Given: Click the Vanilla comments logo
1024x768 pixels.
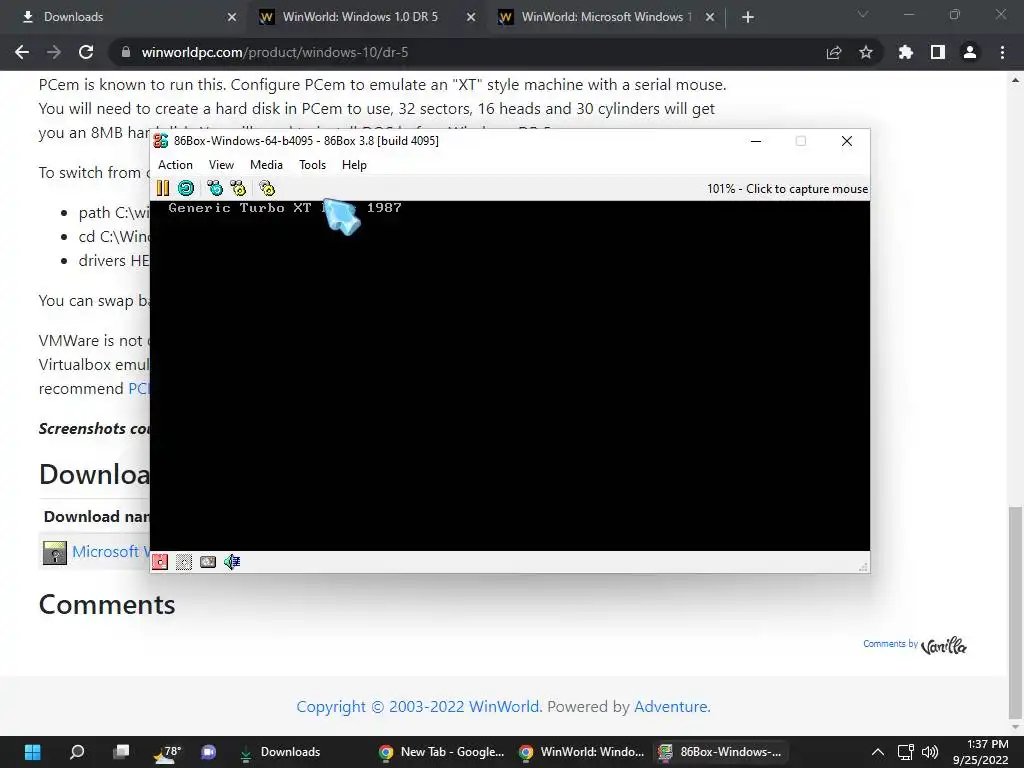Looking at the screenshot, I should 944,646.
